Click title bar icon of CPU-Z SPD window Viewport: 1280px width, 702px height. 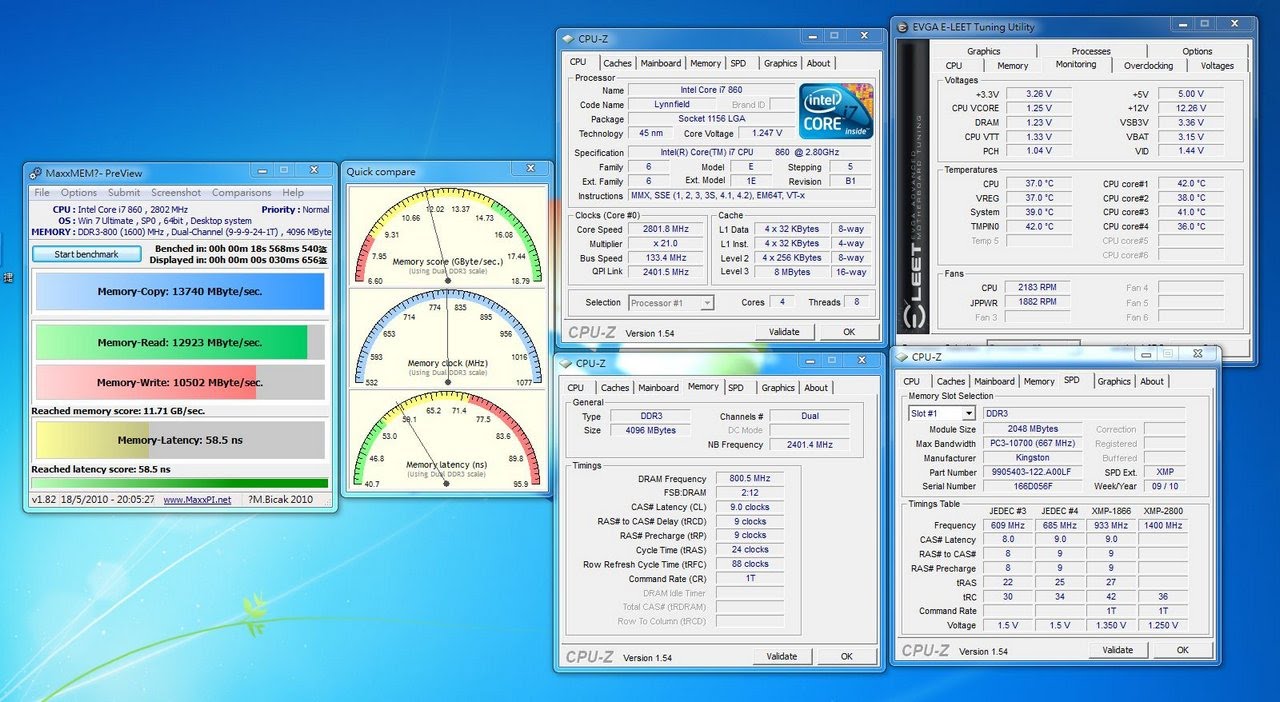(x=901, y=357)
